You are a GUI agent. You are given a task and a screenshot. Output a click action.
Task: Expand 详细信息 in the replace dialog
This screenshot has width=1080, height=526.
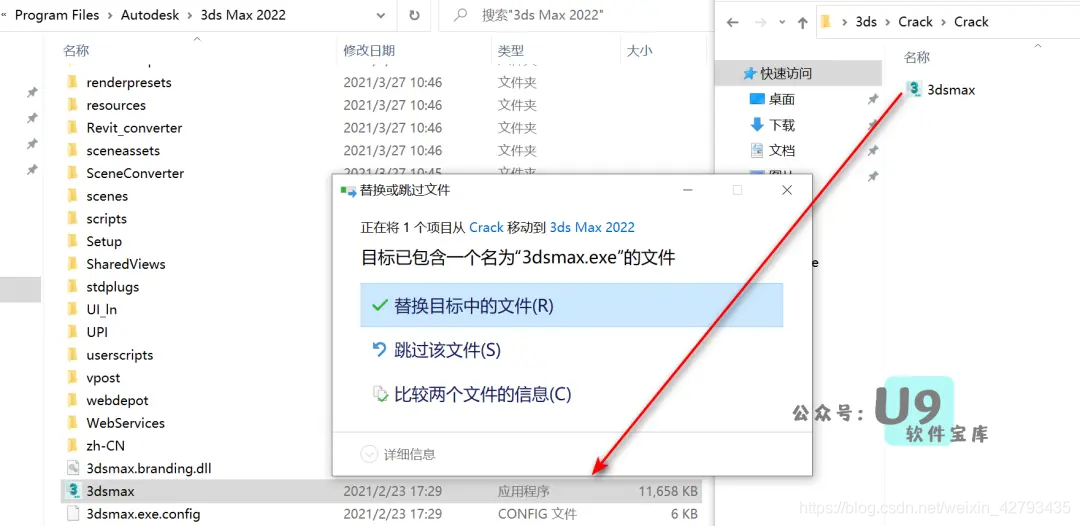pos(398,454)
